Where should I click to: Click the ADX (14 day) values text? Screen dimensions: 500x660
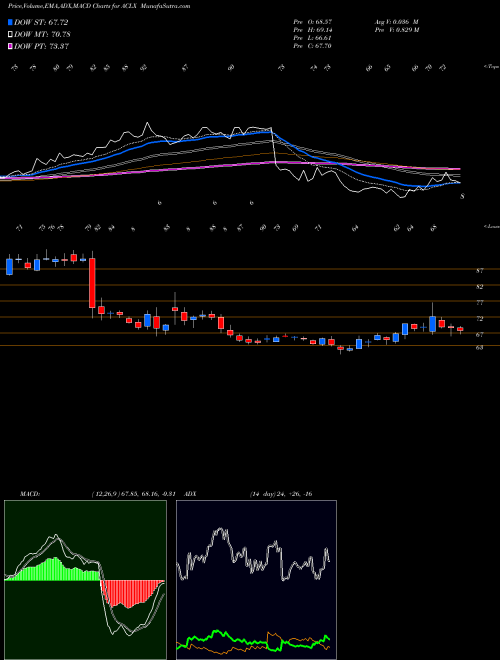pos(281,494)
